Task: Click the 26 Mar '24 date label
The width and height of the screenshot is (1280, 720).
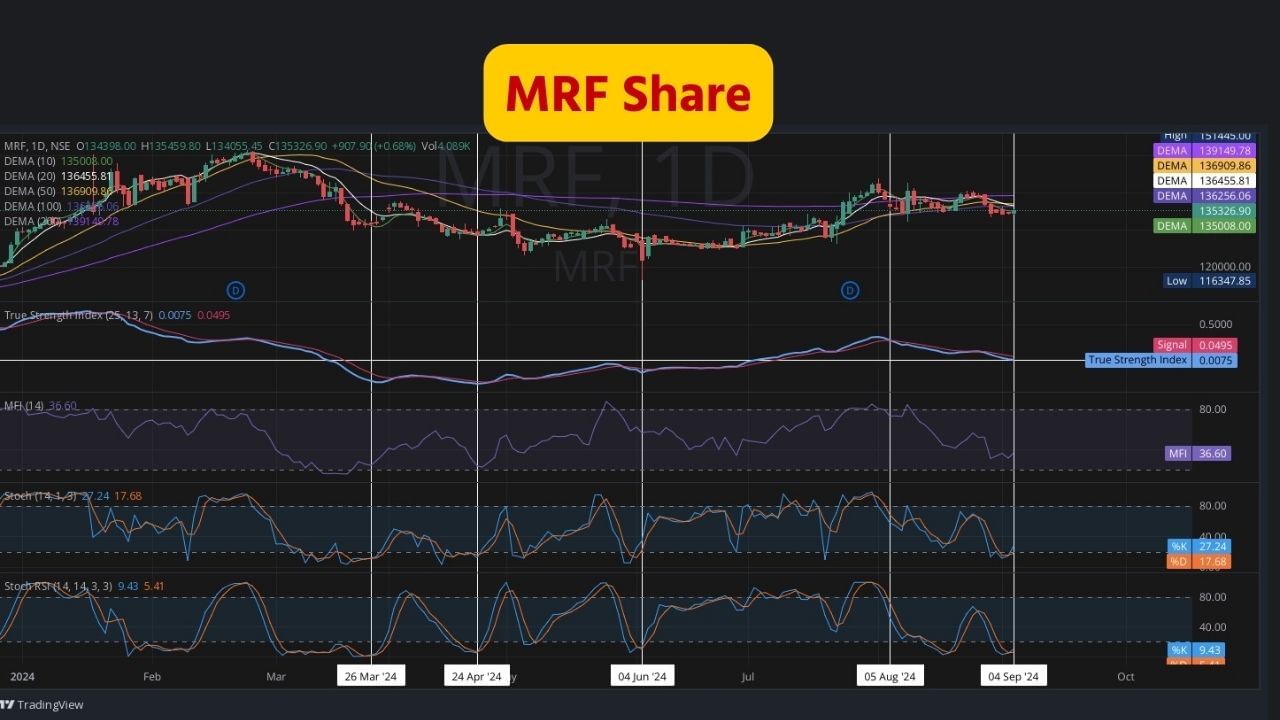Action: tap(371, 677)
